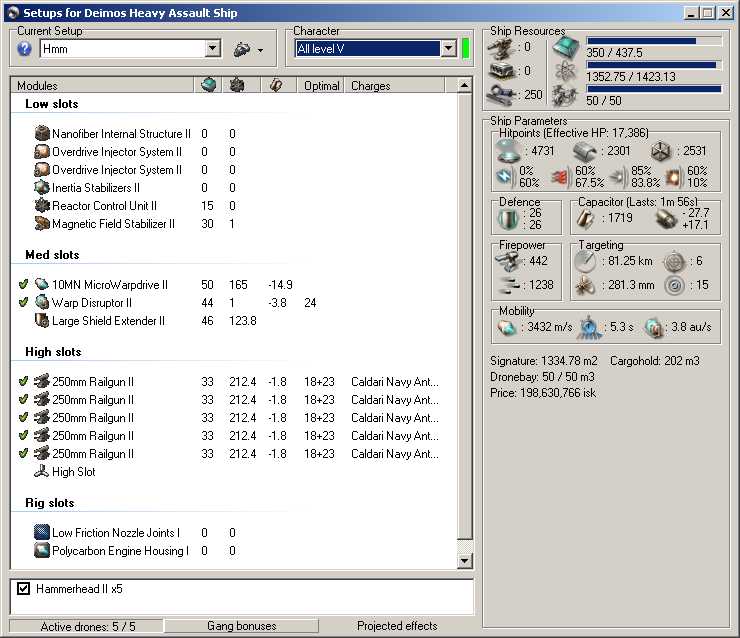
Task: Uncheck the Hammerhead II x5 drones checkbox
Action: (23, 588)
